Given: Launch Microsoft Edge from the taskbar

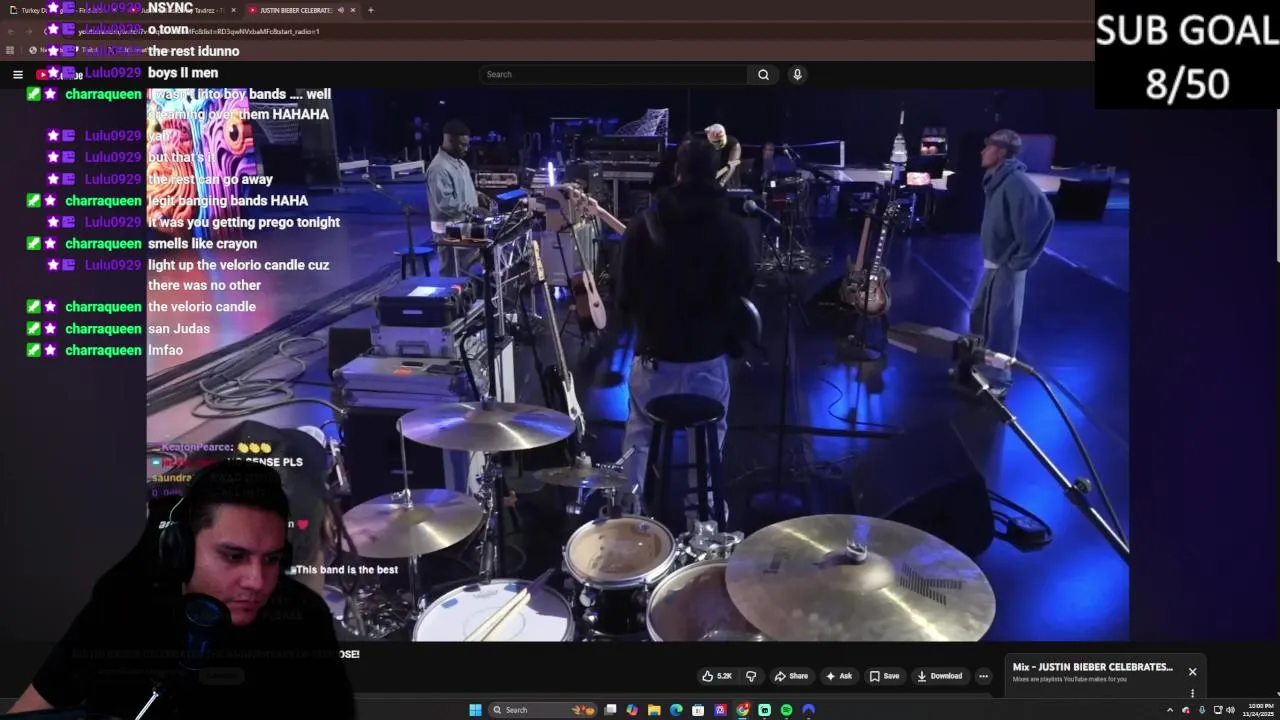Looking at the screenshot, I should [x=676, y=710].
